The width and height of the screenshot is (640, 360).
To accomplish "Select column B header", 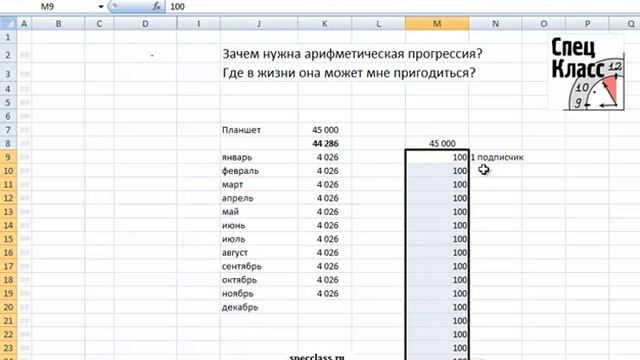I will (58, 24).
